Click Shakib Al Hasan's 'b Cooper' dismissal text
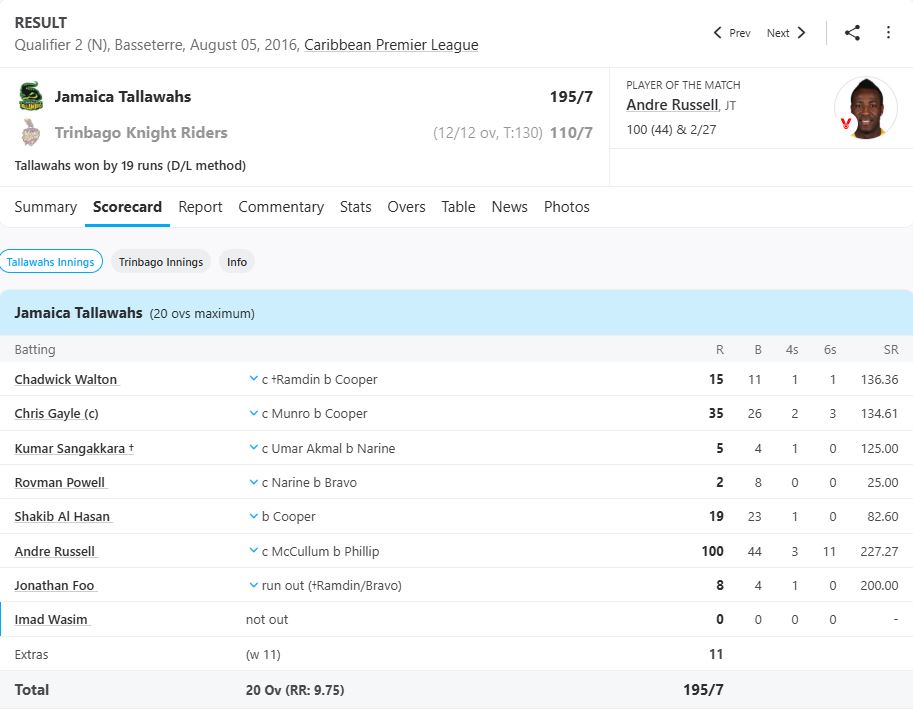 pyautogui.click(x=289, y=517)
